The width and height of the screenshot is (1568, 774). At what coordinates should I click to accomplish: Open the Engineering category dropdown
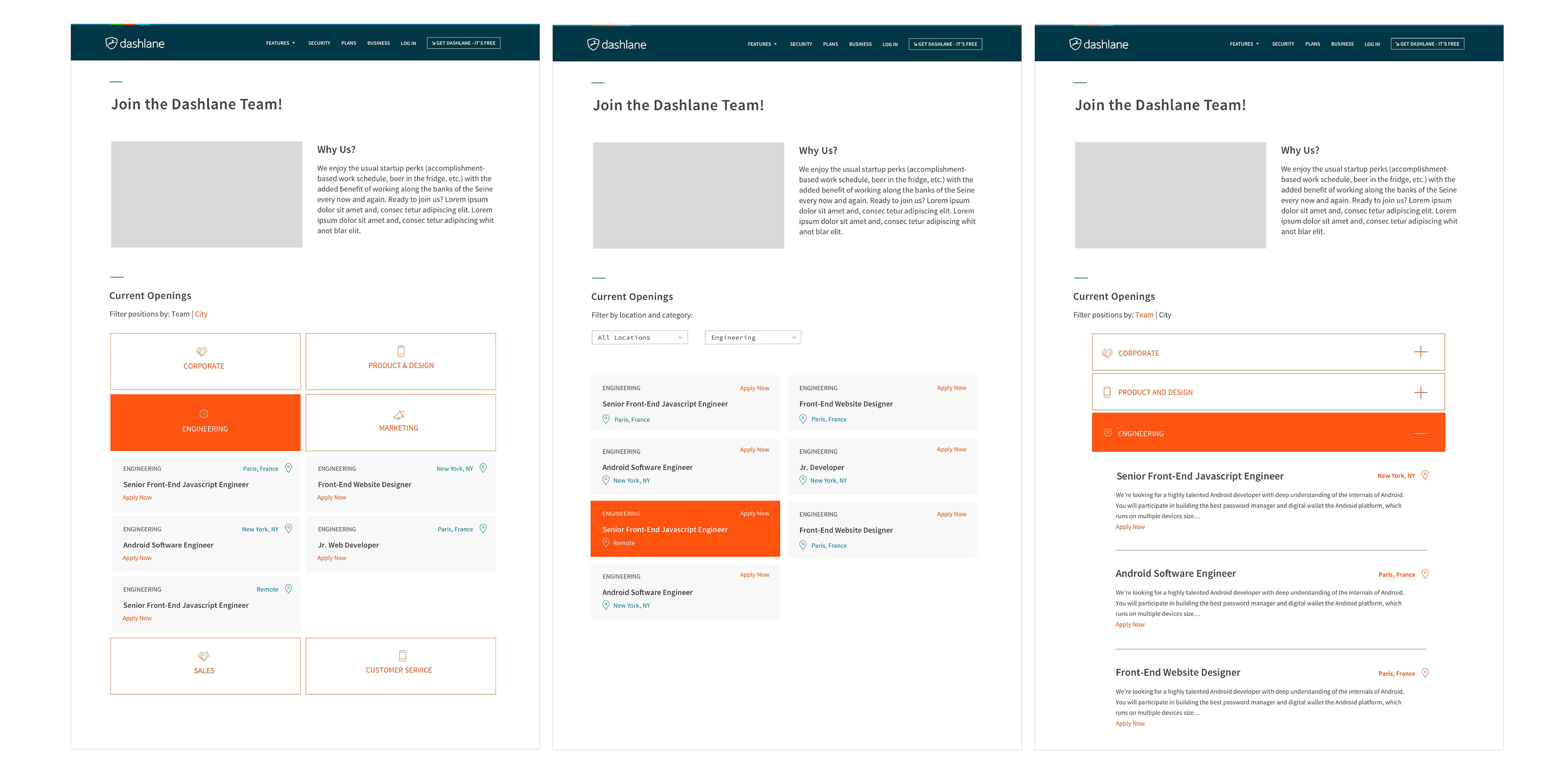click(x=752, y=337)
